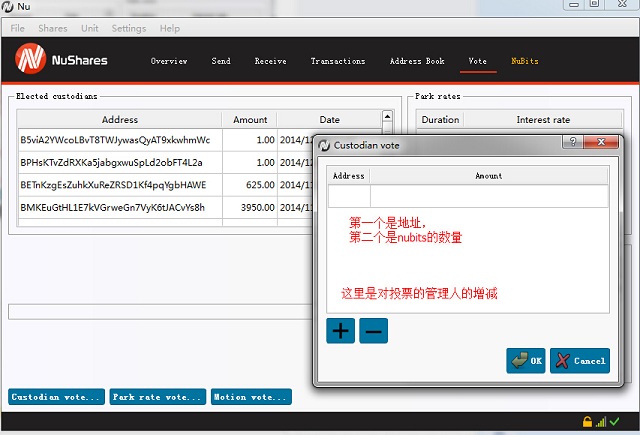Image resolution: width=640 pixels, height=435 pixels.
Task: Click the 625.00 amount cell
Action: tap(250, 185)
